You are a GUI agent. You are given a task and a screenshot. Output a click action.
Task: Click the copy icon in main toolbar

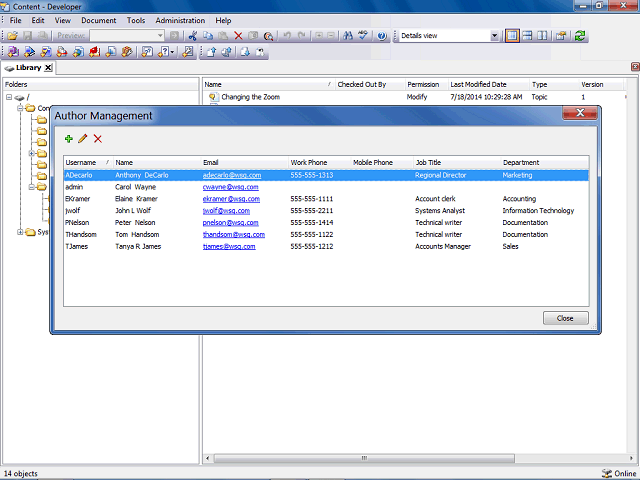pos(208,36)
